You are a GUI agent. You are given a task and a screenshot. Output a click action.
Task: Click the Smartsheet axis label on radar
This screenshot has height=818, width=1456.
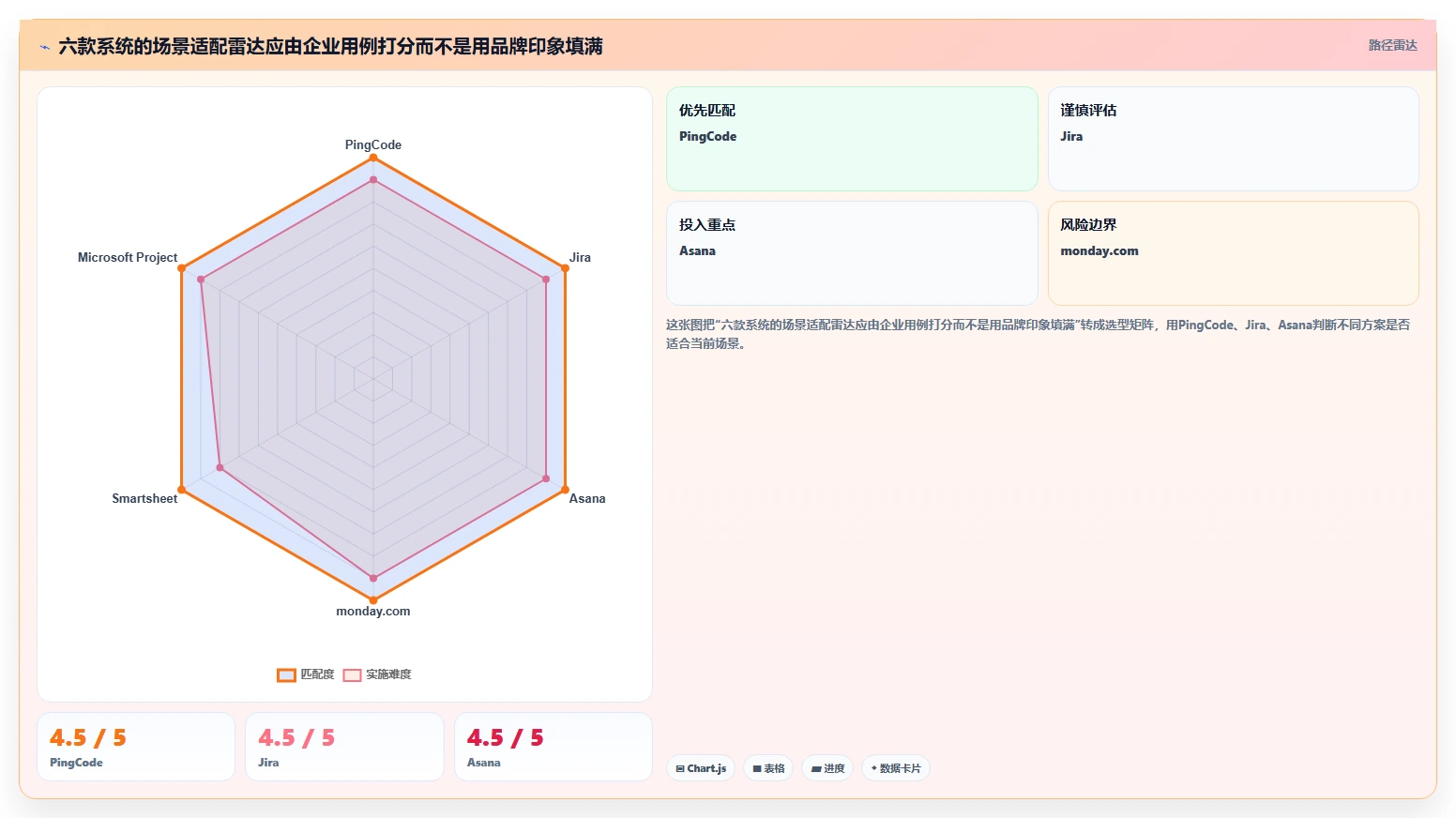click(x=144, y=498)
